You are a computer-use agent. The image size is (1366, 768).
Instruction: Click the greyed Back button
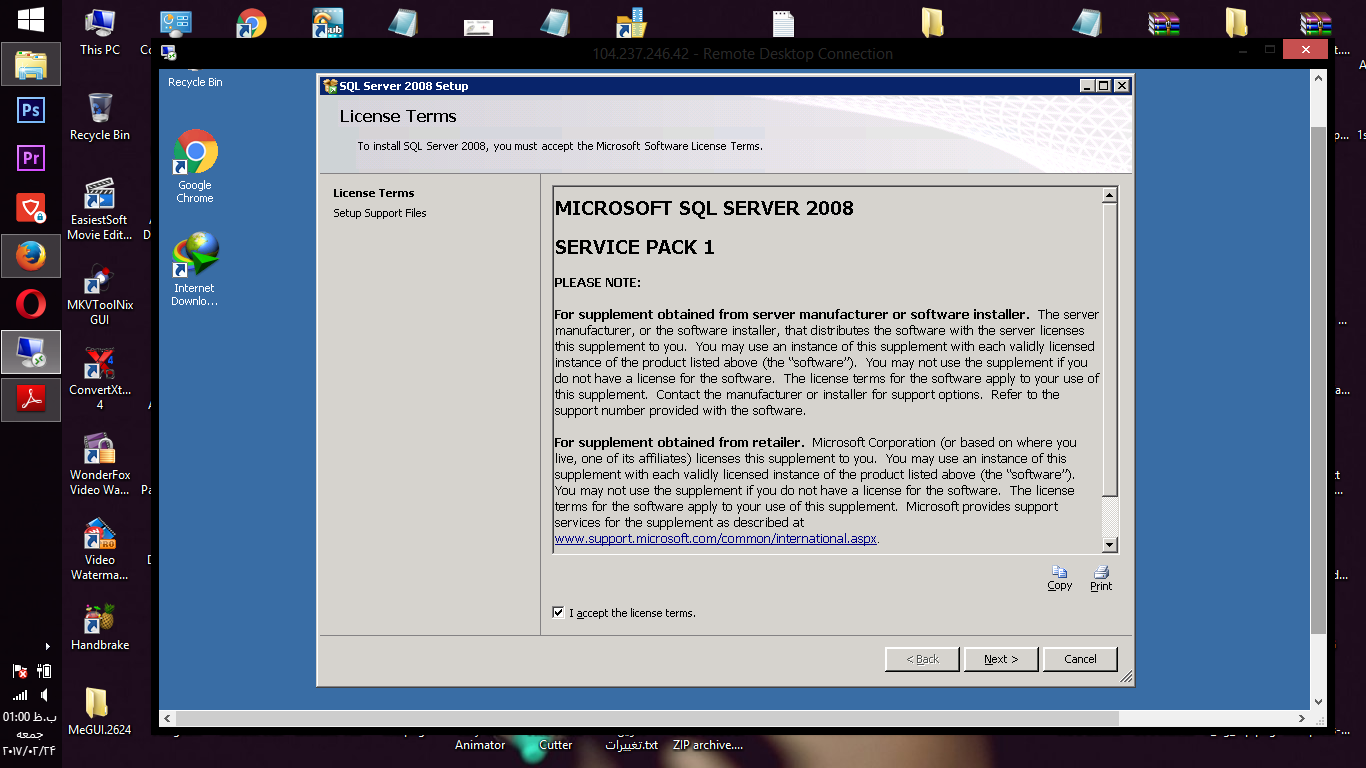[x=922, y=659]
